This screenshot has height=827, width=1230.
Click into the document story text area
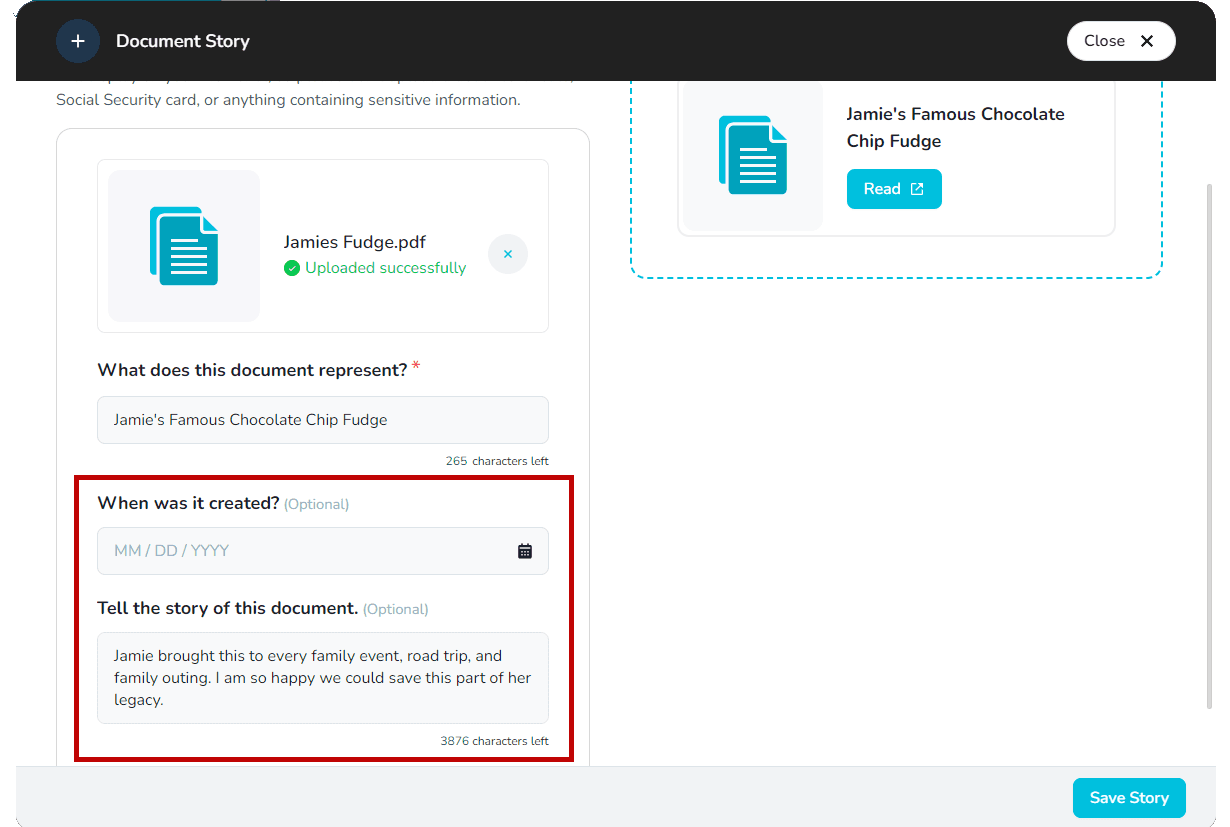[322, 678]
